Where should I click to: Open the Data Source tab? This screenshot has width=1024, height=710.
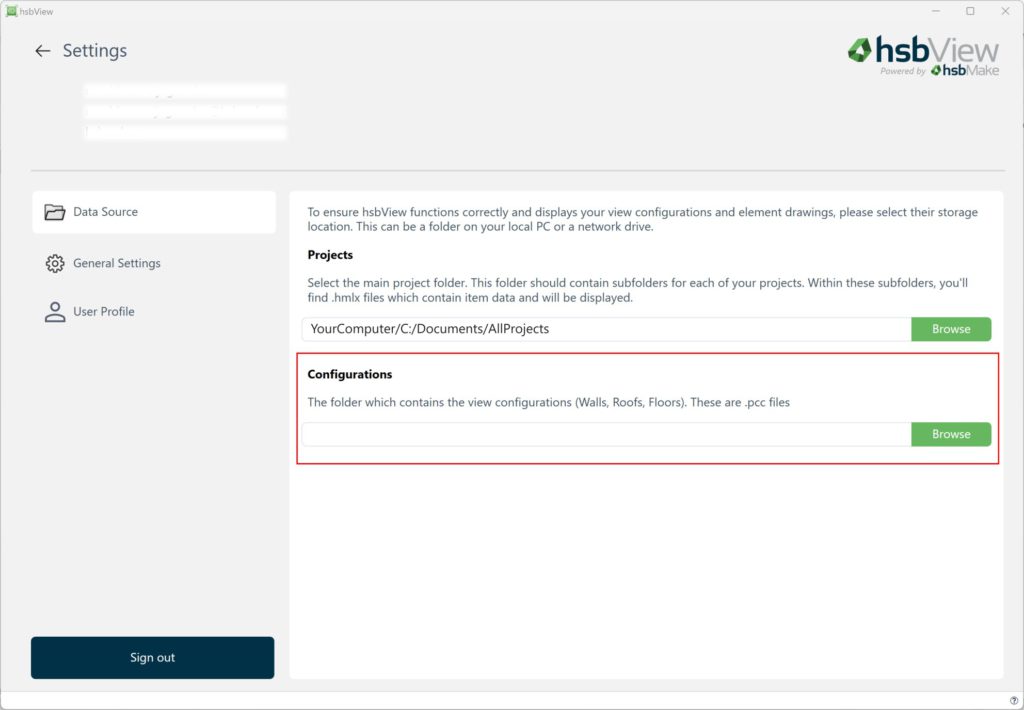coord(153,212)
